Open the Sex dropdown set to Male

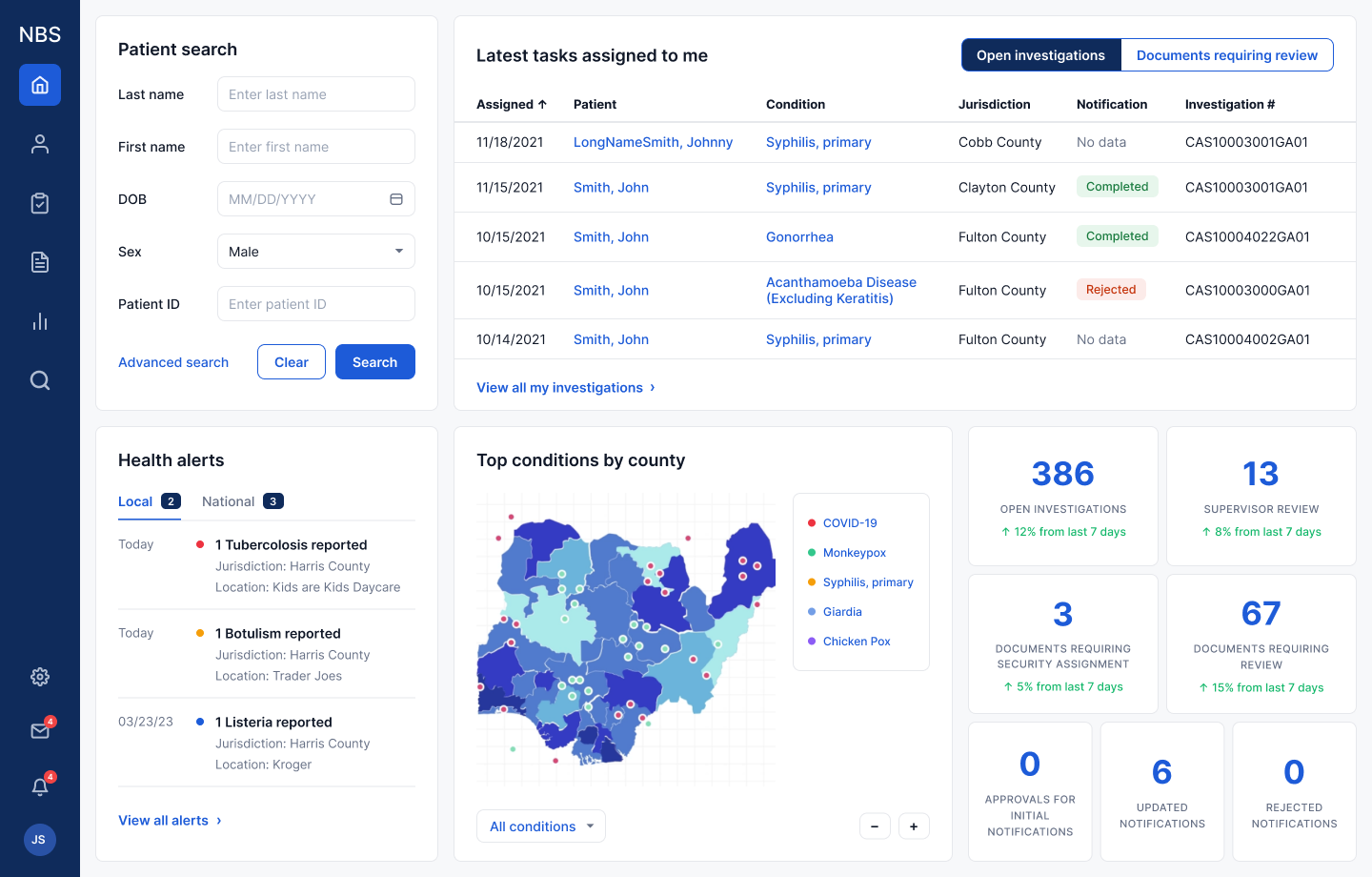316,252
